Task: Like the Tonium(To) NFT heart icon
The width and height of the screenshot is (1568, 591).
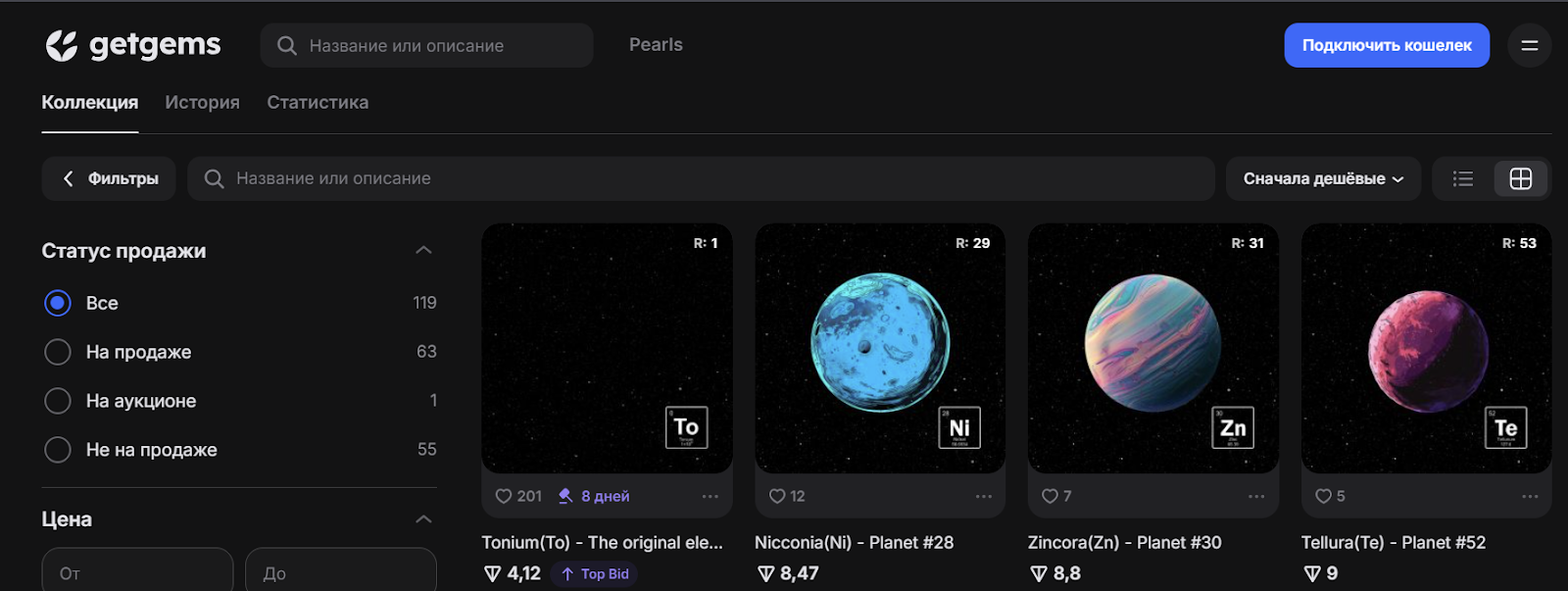Action: [x=504, y=496]
